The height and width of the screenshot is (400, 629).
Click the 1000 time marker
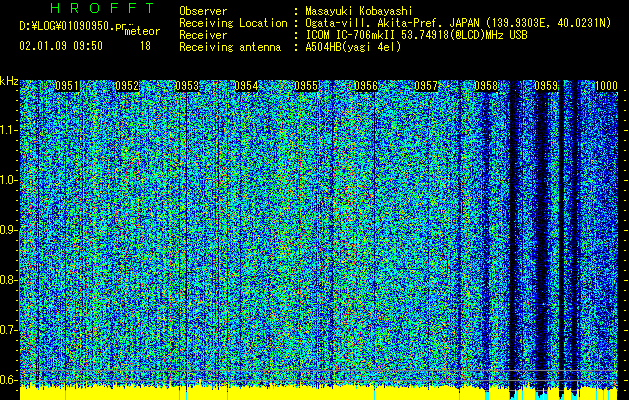click(606, 86)
